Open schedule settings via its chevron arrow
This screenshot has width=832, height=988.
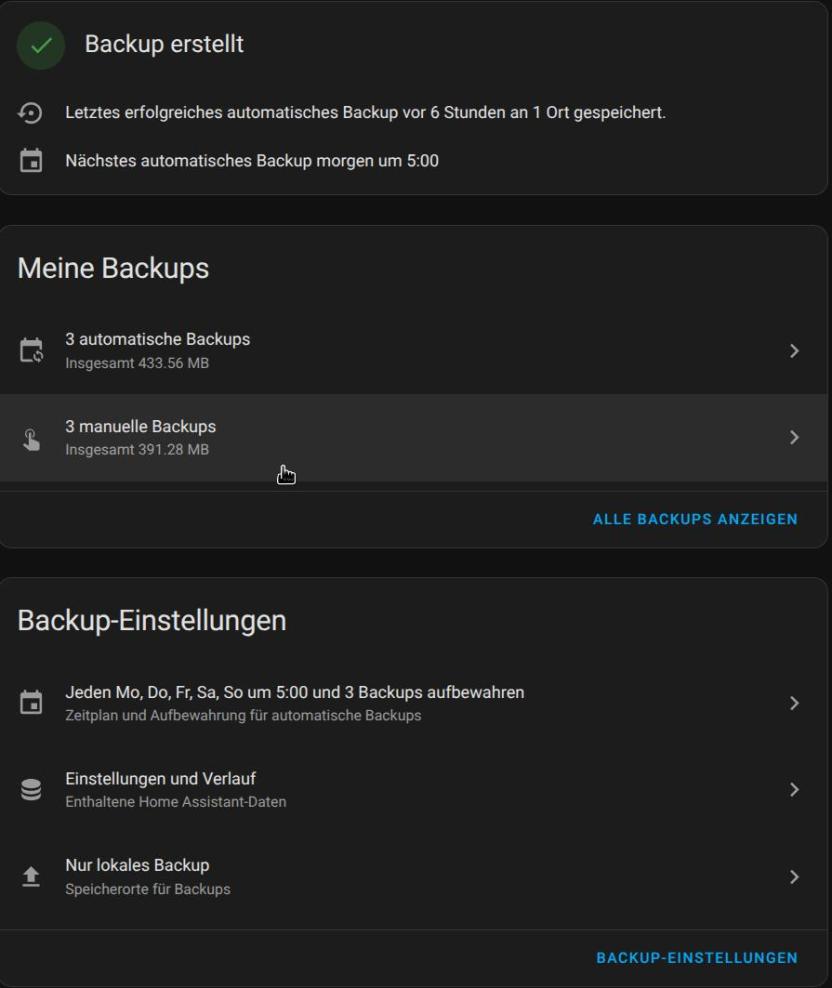[x=794, y=704]
